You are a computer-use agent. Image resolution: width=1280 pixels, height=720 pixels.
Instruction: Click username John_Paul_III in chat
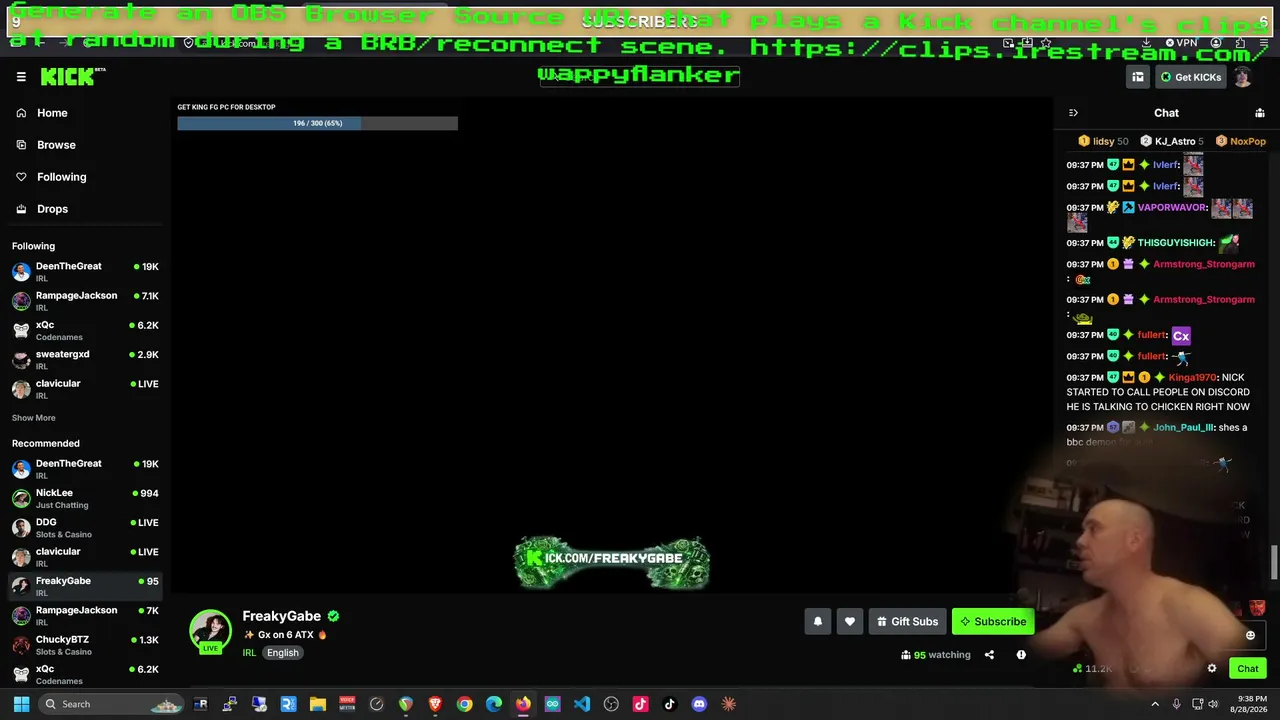point(1183,428)
